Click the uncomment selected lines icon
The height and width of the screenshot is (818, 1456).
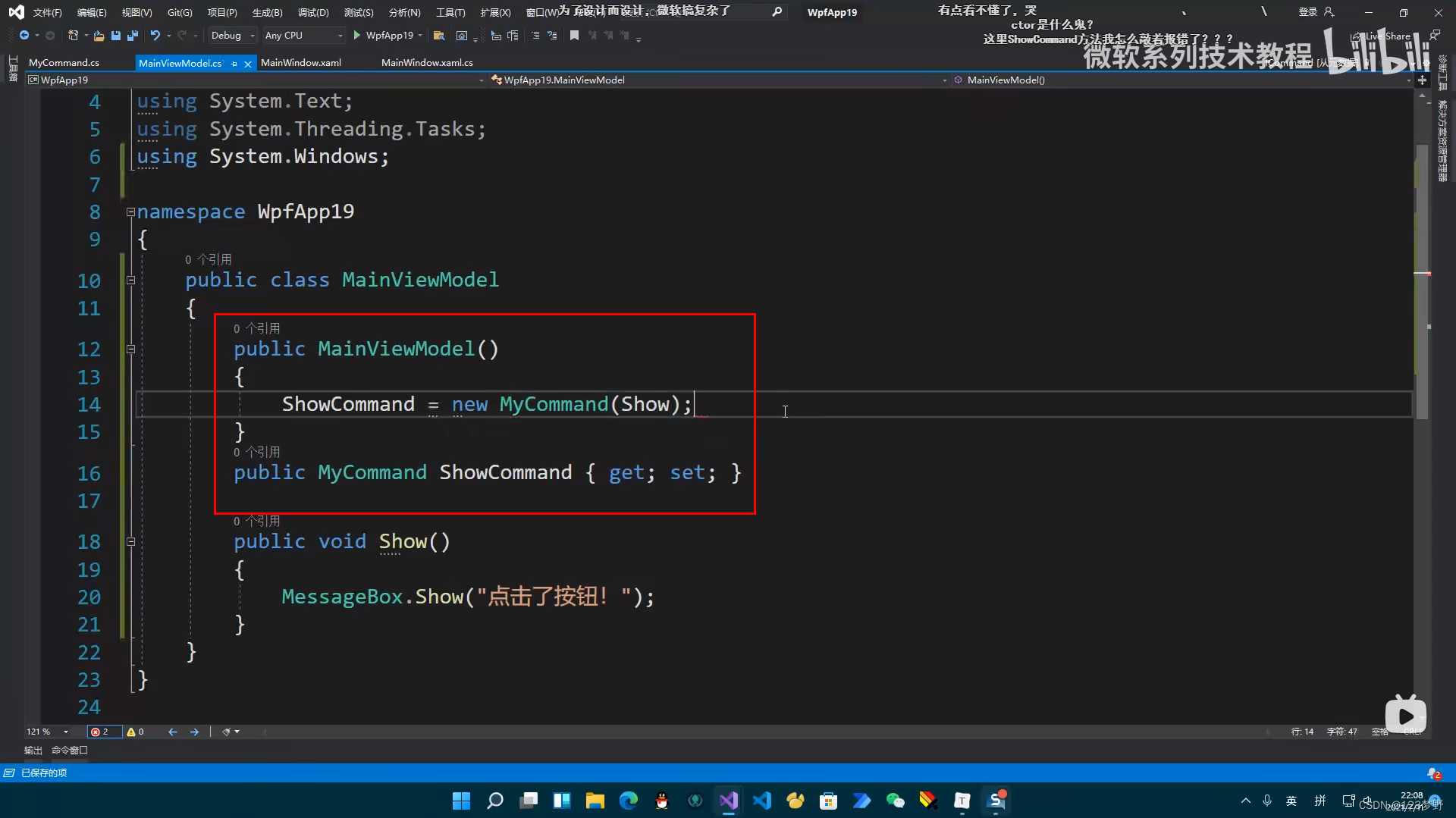pyautogui.click(x=552, y=35)
